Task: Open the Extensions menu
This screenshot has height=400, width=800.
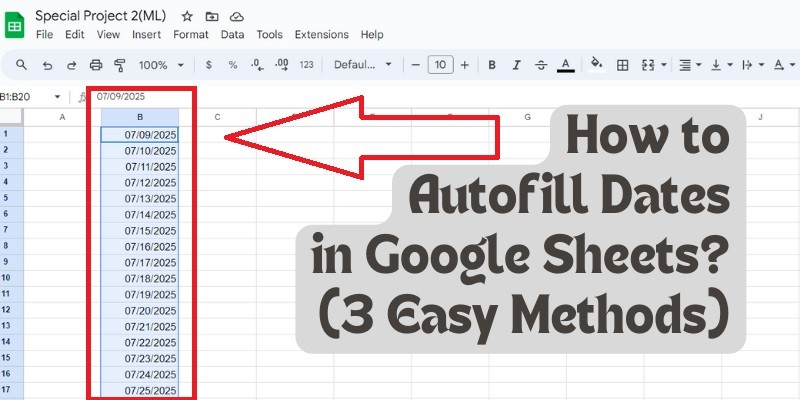Action: [321, 35]
